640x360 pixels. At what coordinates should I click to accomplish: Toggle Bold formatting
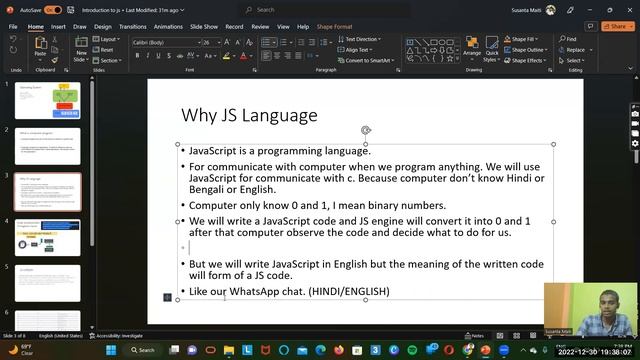point(137,56)
